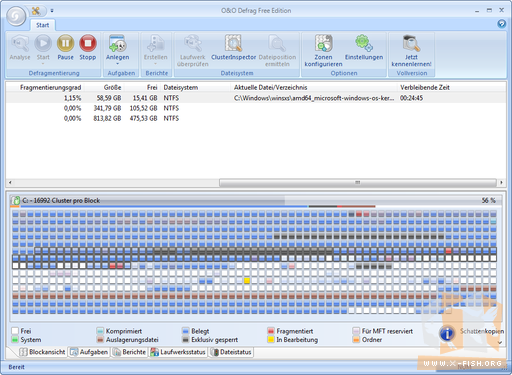Sort by Fragmentierungsgrad column header
512x375 pixels.
50,87
